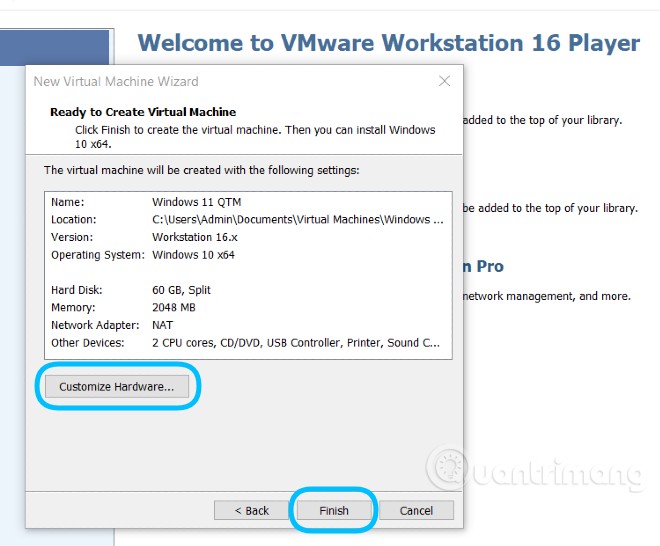Click the 'Welcome to VMware Workstation 16 Player' heading
Screen dimensions: 660x546
[389, 43]
